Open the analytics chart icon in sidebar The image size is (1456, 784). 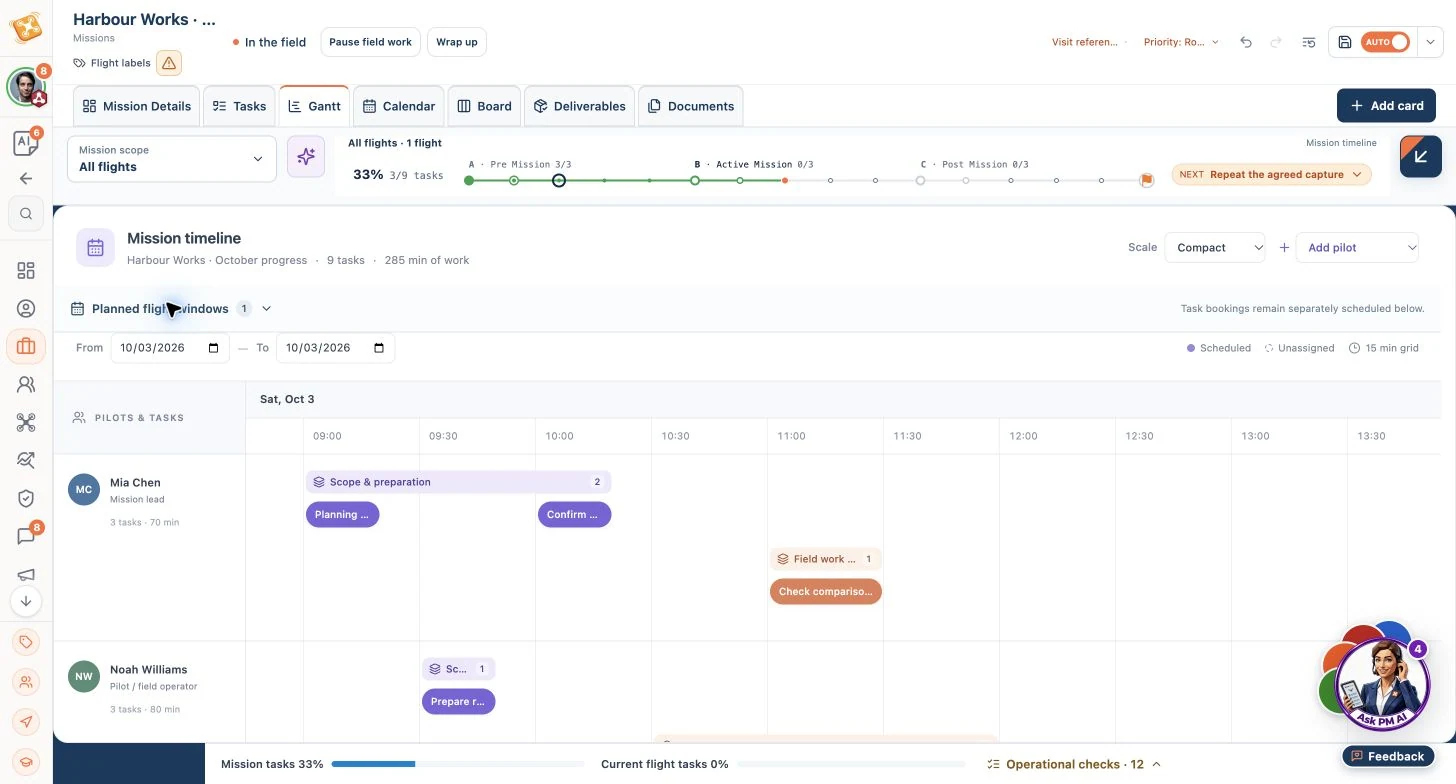pyautogui.click(x=26, y=460)
